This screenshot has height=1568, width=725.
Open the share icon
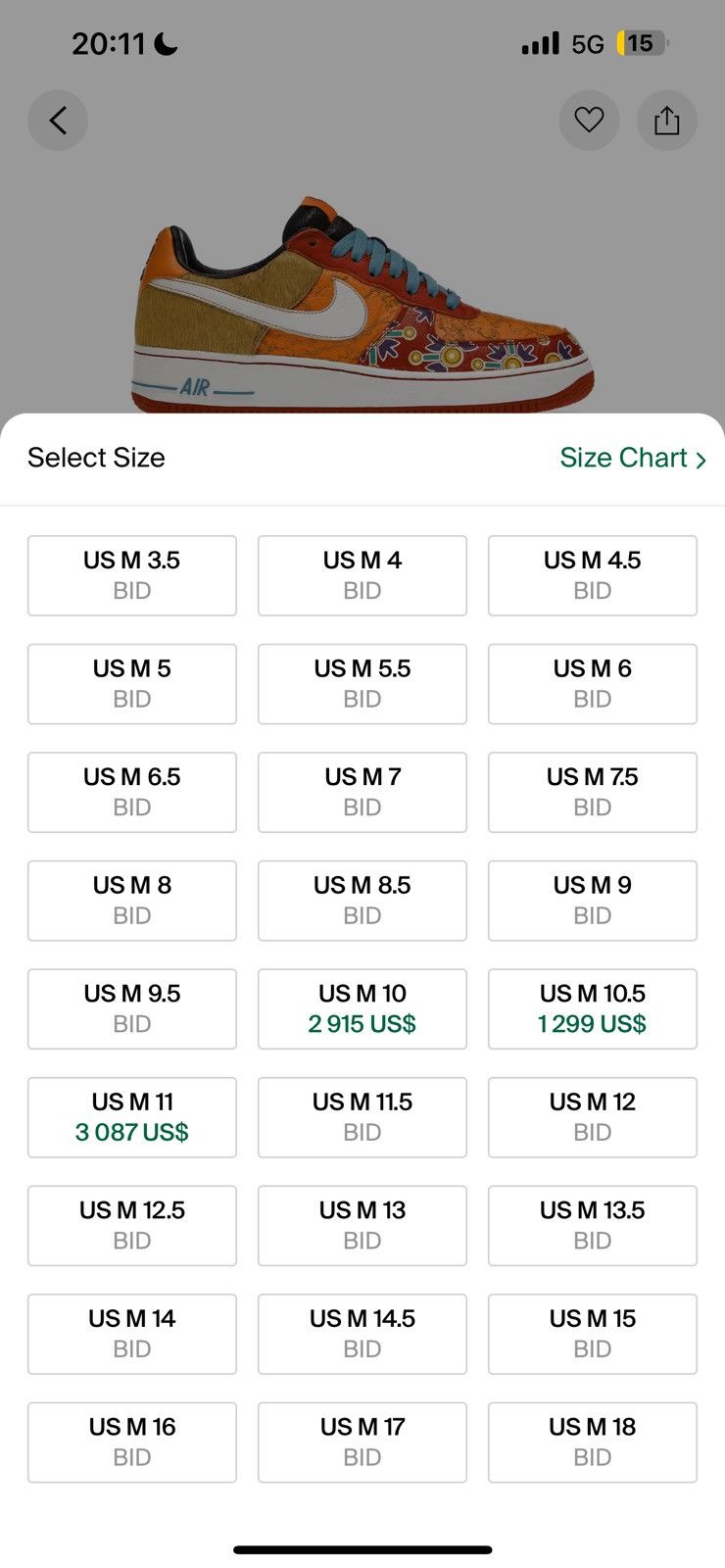click(667, 121)
